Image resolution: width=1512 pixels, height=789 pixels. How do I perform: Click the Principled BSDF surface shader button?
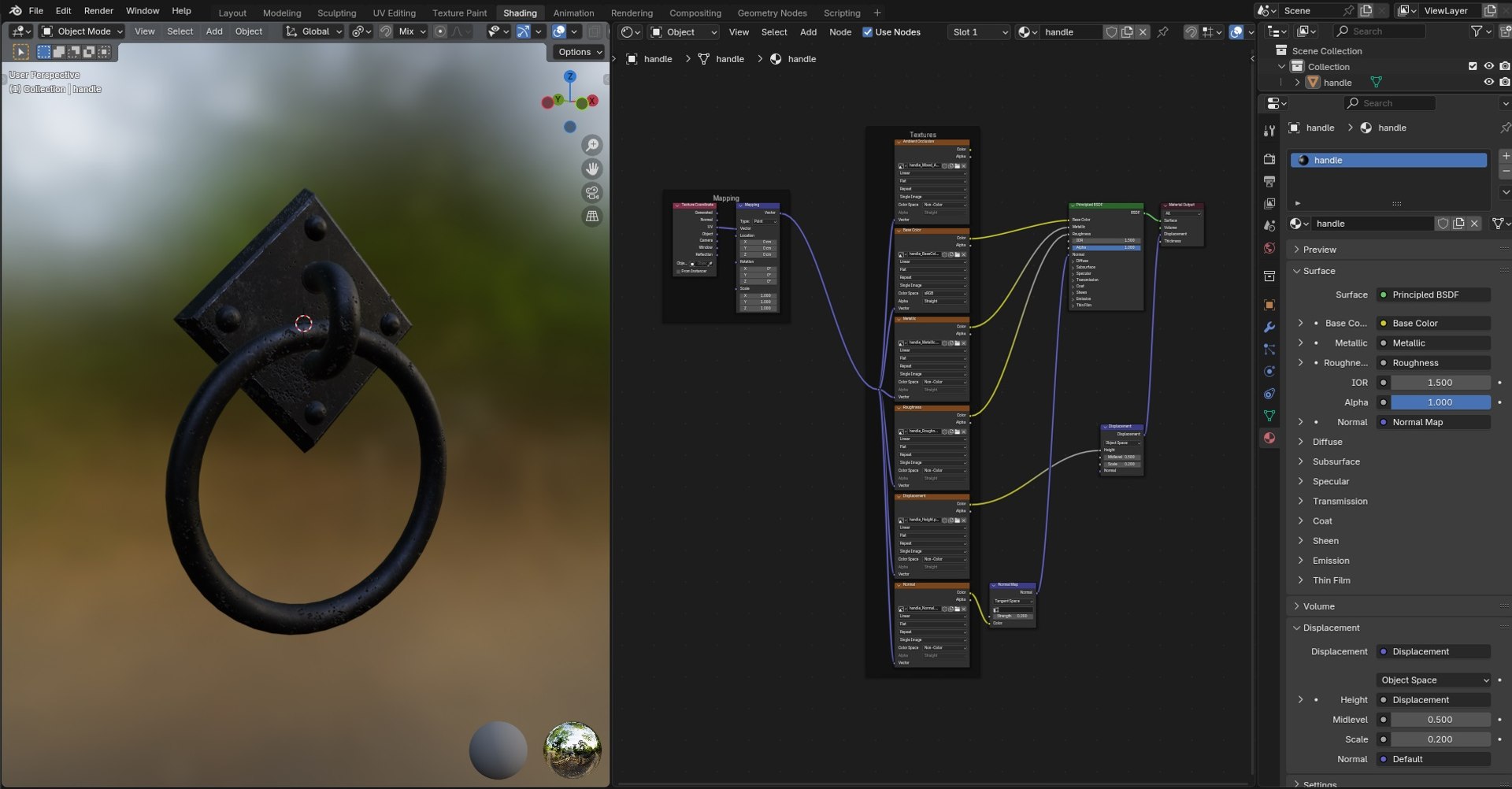click(x=1433, y=294)
